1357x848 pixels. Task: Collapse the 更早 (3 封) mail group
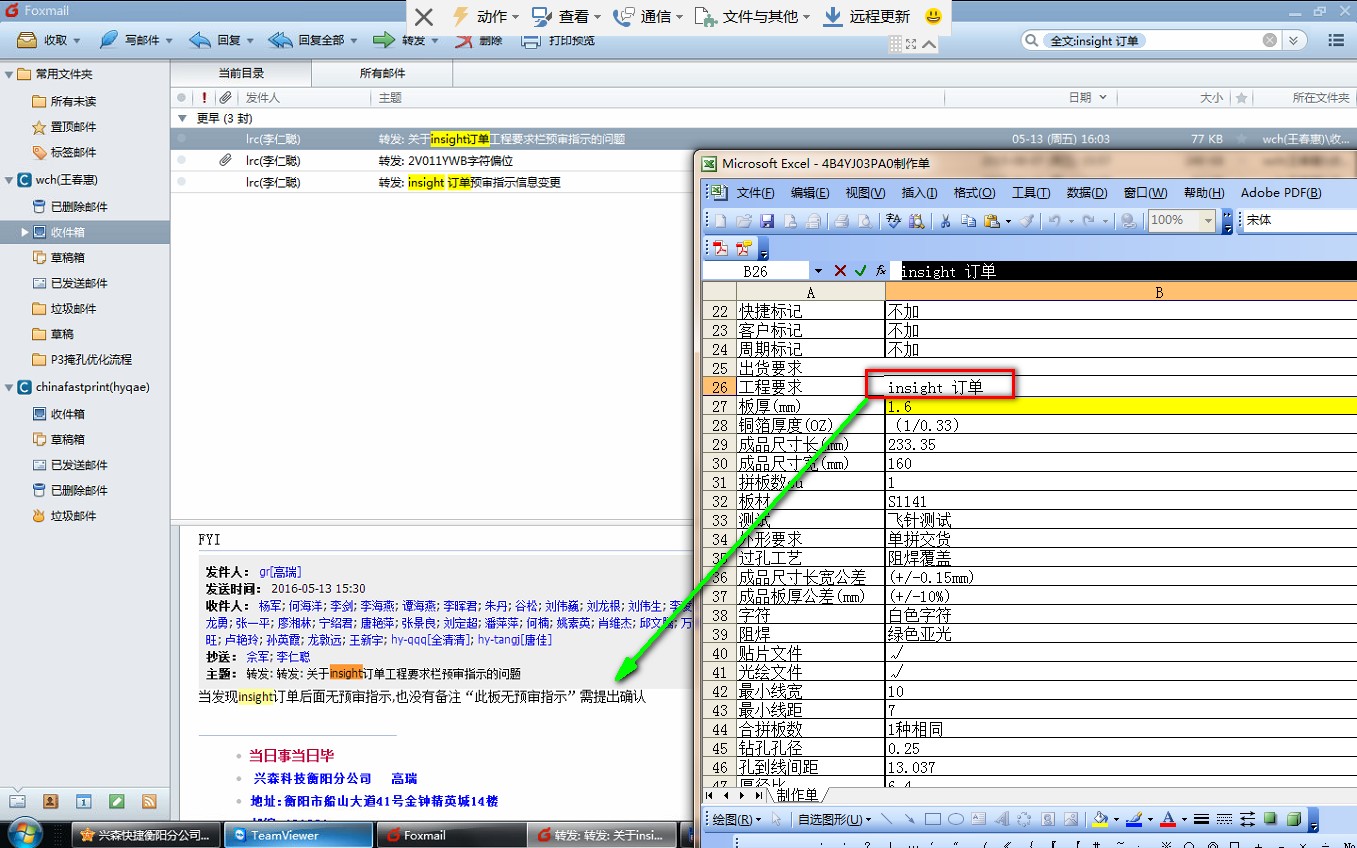pos(182,118)
